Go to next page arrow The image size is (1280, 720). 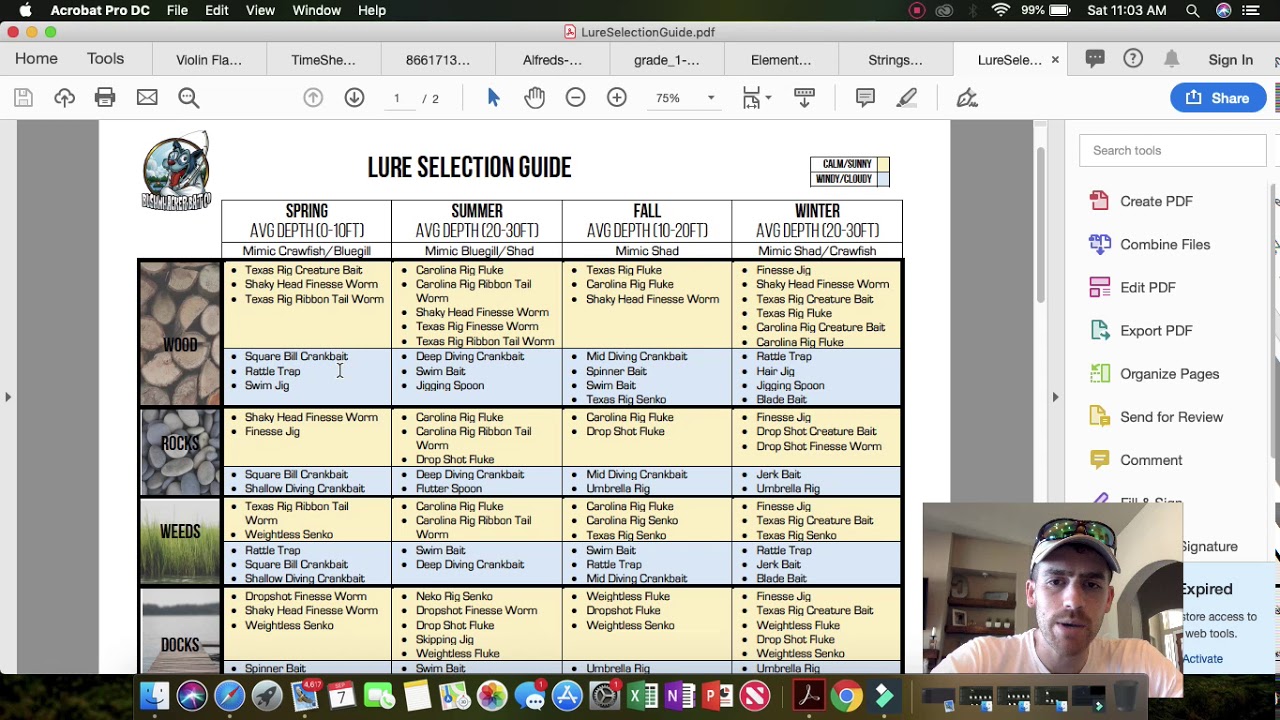354,98
